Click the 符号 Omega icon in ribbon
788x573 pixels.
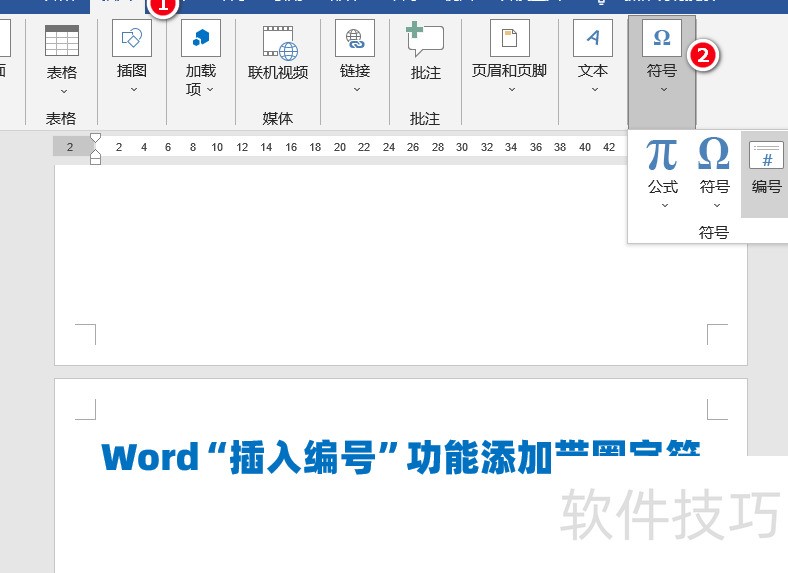tap(662, 38)
